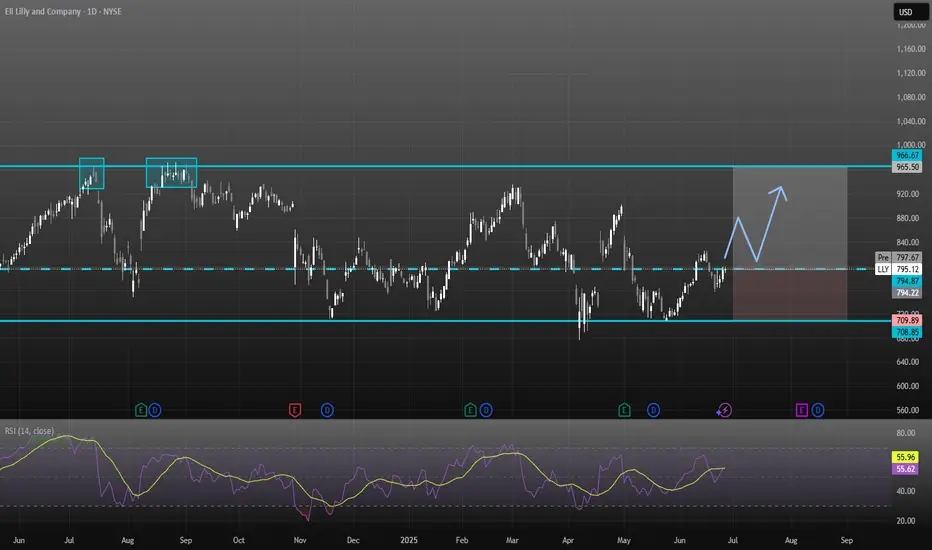This screenshot has height=550, width=932.
Task: Click the Pre 797.67 pre-market price label
Action: pos(899,257)
